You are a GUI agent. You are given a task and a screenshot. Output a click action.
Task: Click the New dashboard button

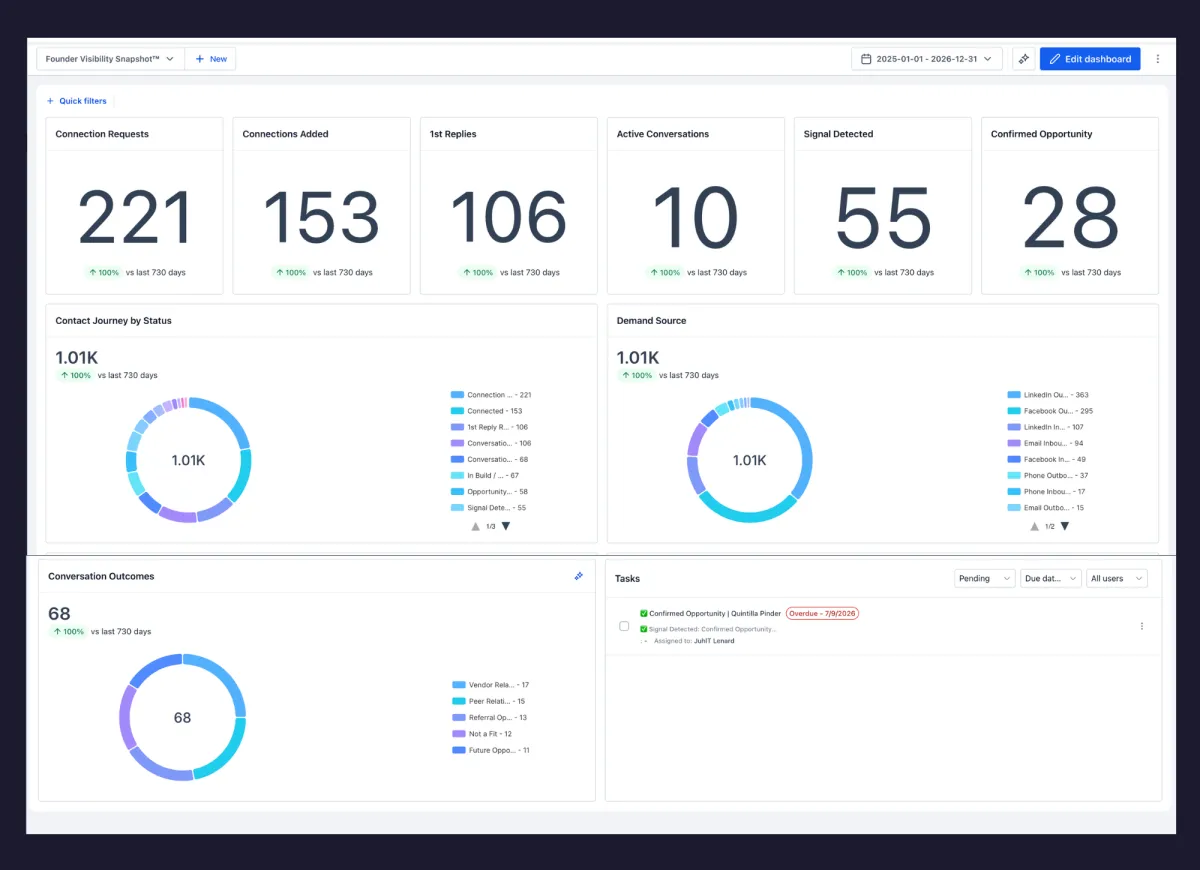pyautogui.click(x=211, y=59)
